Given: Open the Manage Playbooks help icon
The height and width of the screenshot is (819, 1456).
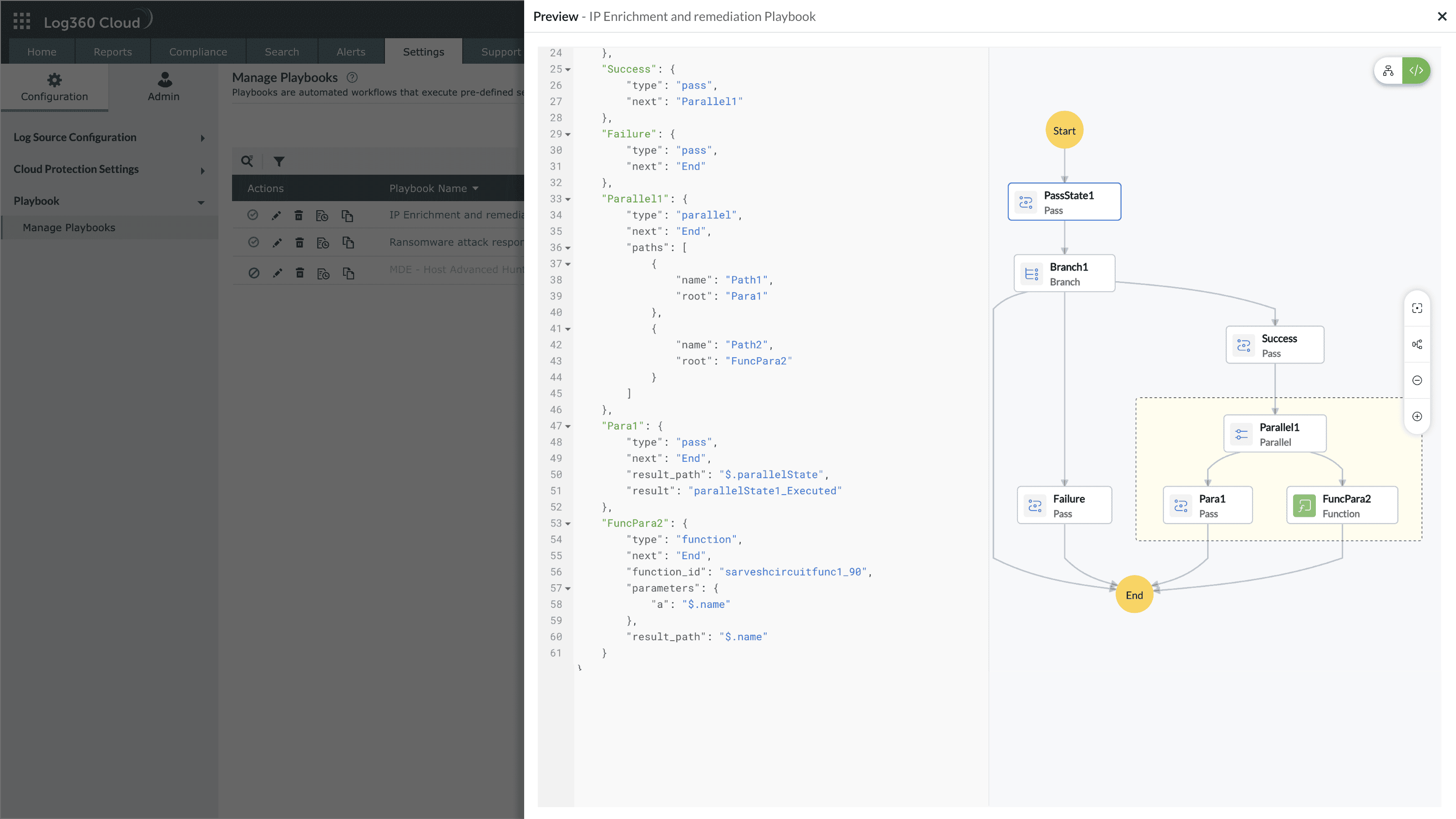Looking at the screenshot, I should pyautogui.click(x=352, y=77).
